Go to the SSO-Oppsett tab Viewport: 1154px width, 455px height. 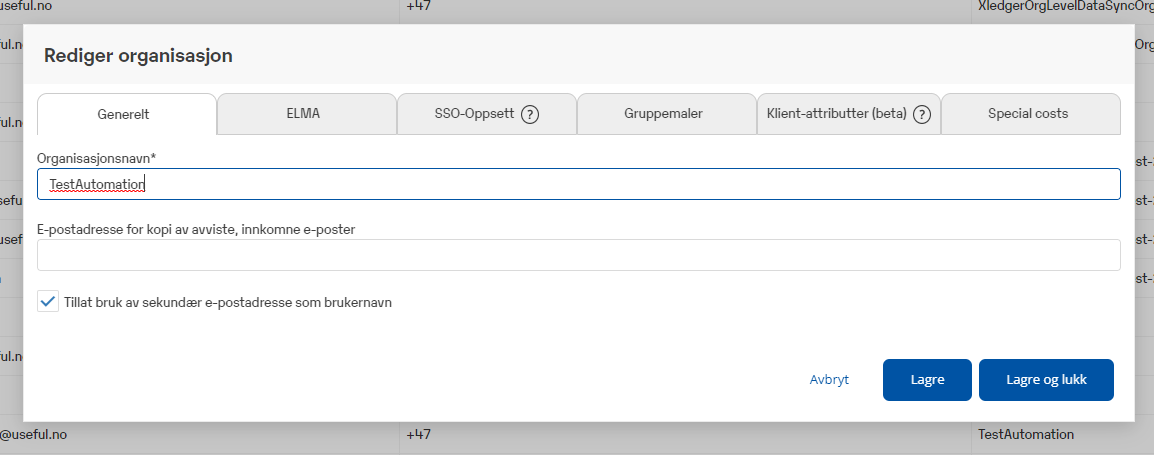click(474, 114)
